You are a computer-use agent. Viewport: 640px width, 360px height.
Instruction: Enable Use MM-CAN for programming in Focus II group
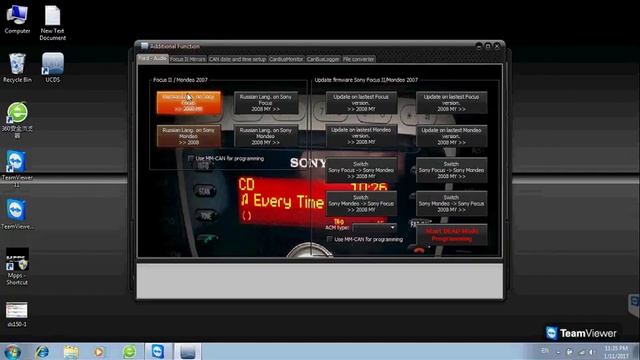190,158
